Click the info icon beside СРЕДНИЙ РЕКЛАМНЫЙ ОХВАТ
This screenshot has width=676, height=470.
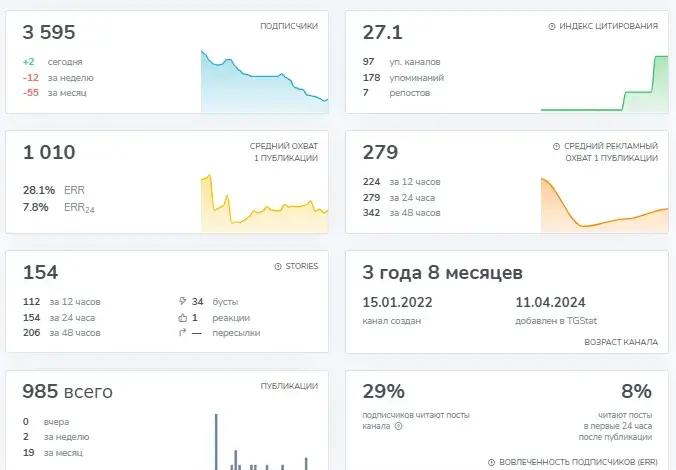click(556, 146)
